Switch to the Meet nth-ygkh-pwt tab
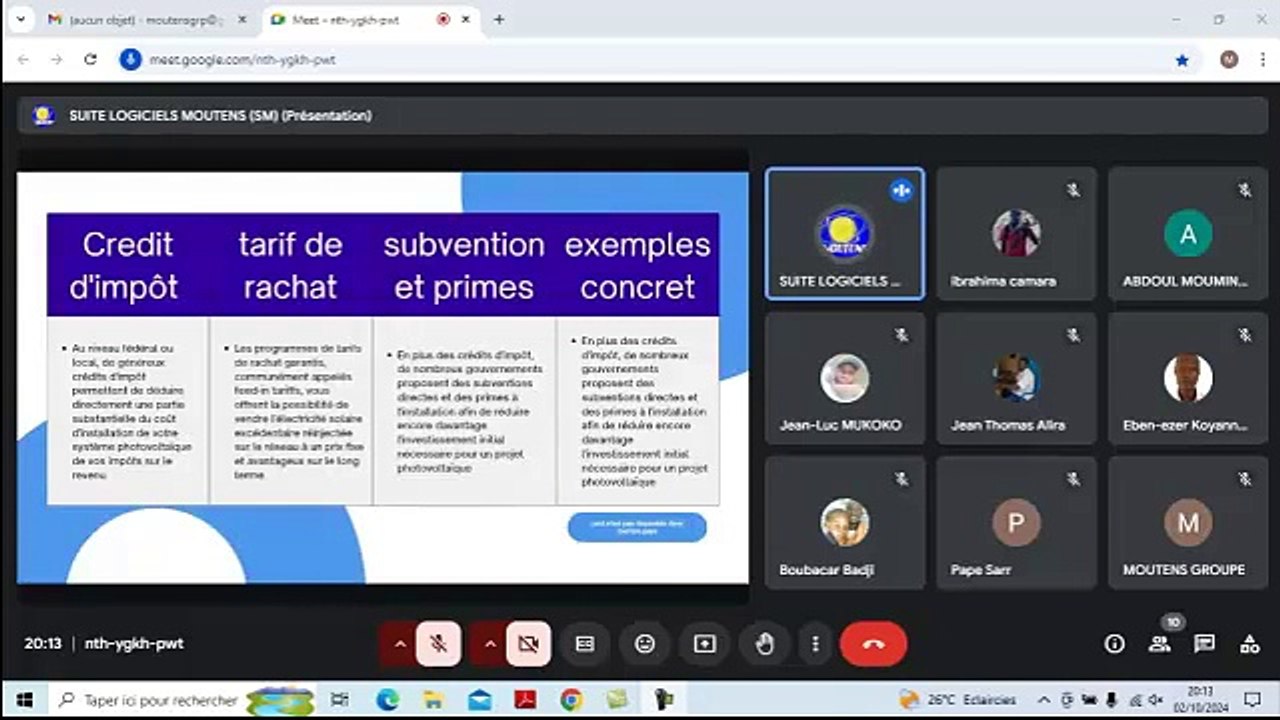The height and width of the screenshot is (720, 1280). point(368,19)
